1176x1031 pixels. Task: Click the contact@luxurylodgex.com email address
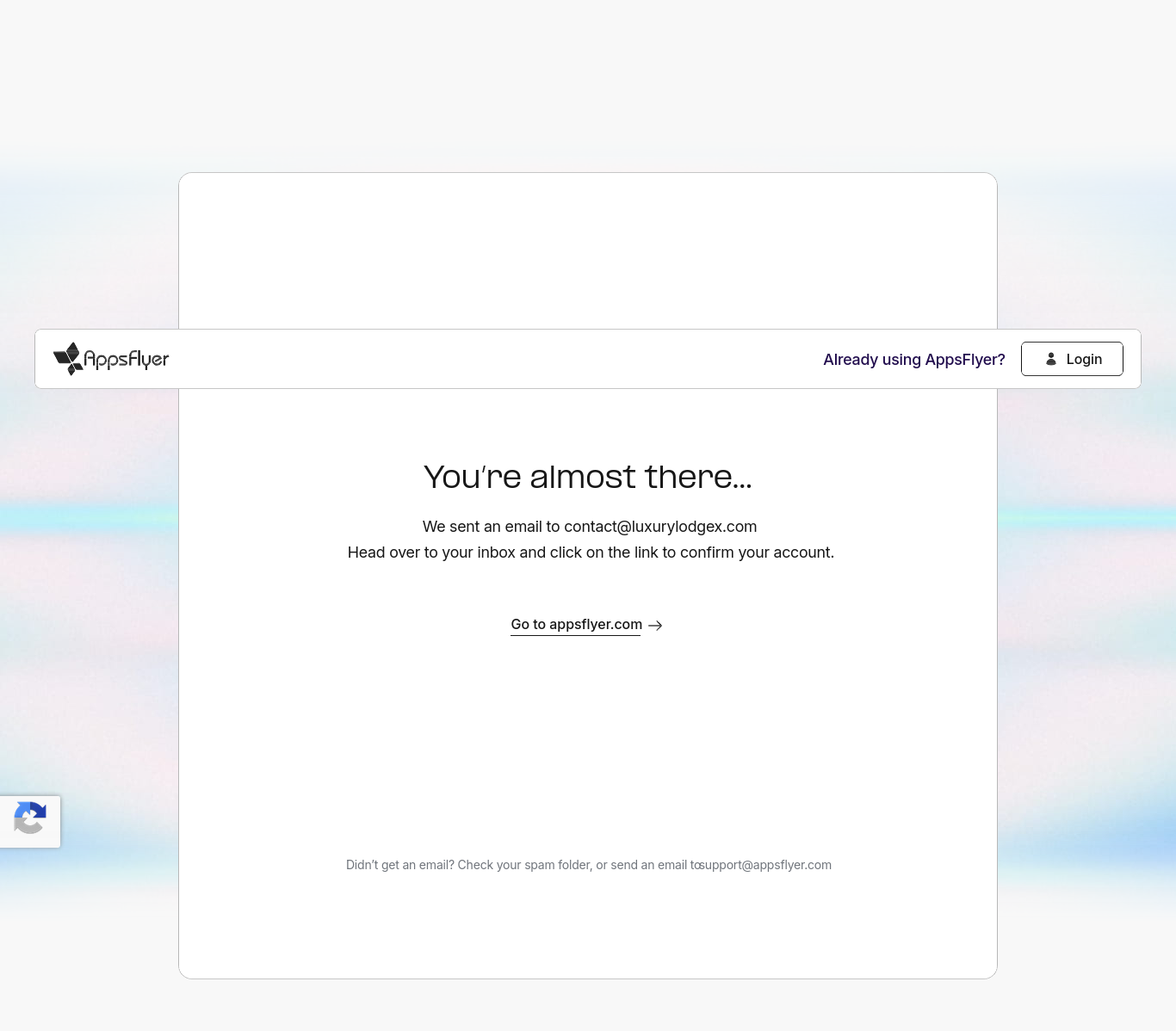tap(660, 527)
